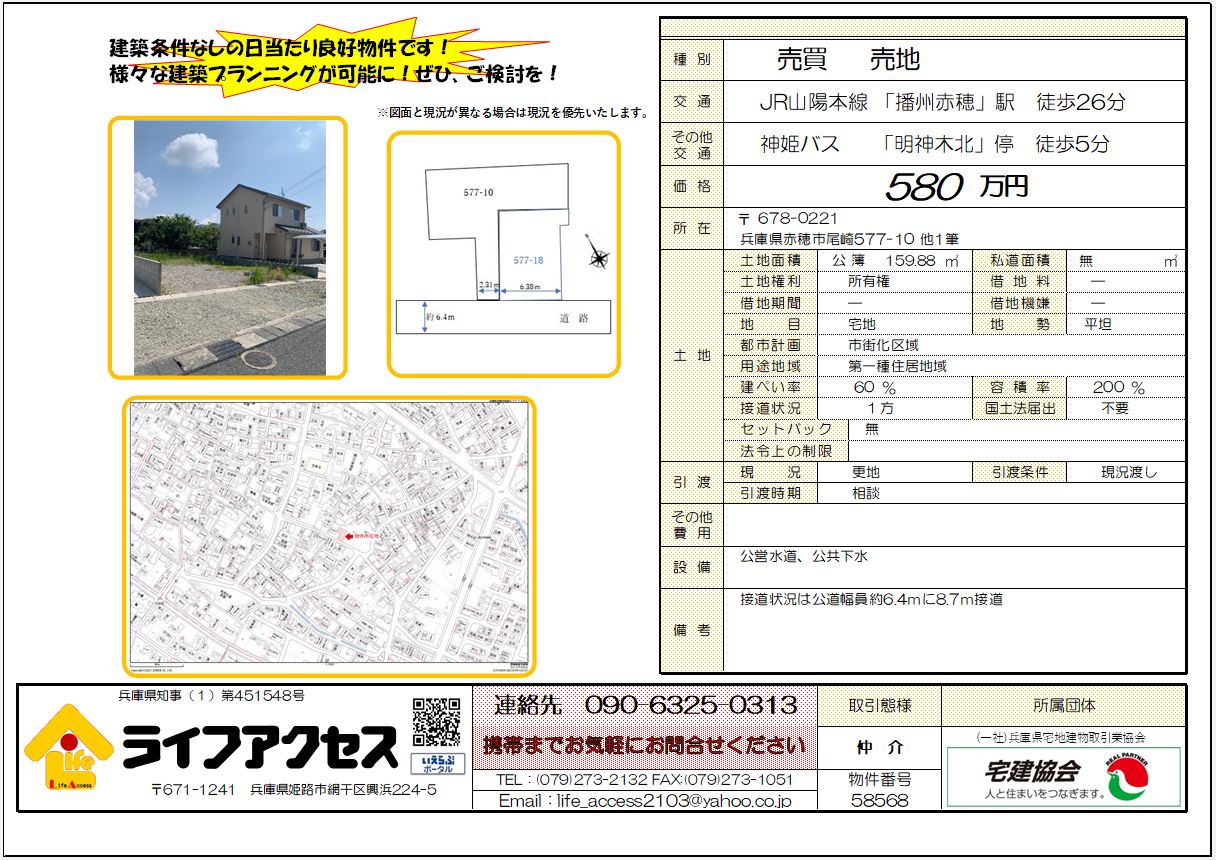Select the price 580 万円
Image resolution: width=1216 pixels, height=860 pixels.
(956, 186)
